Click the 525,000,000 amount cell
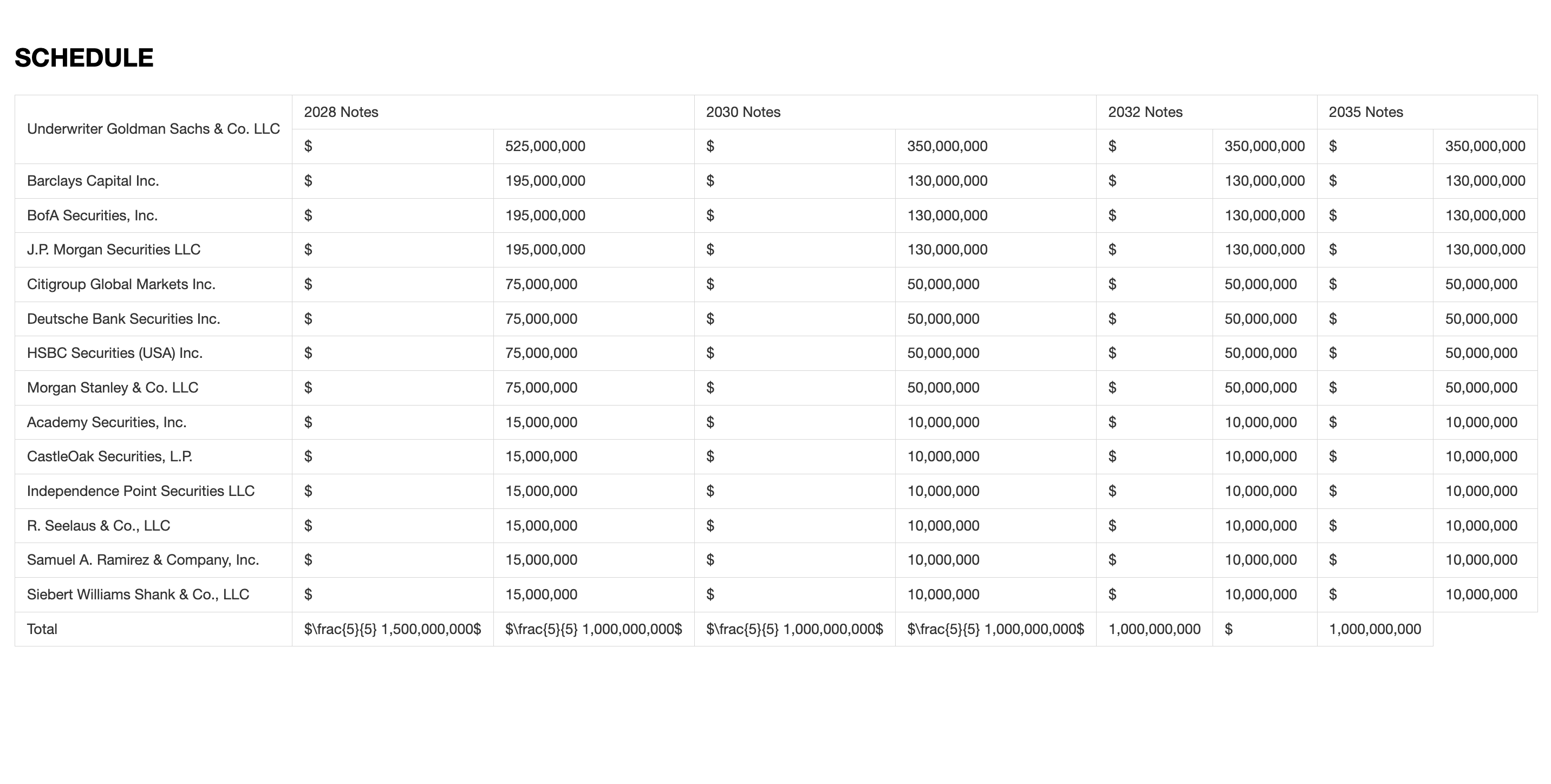The width and height of the screenshot is (1551, 784). [x=545, y=146]
